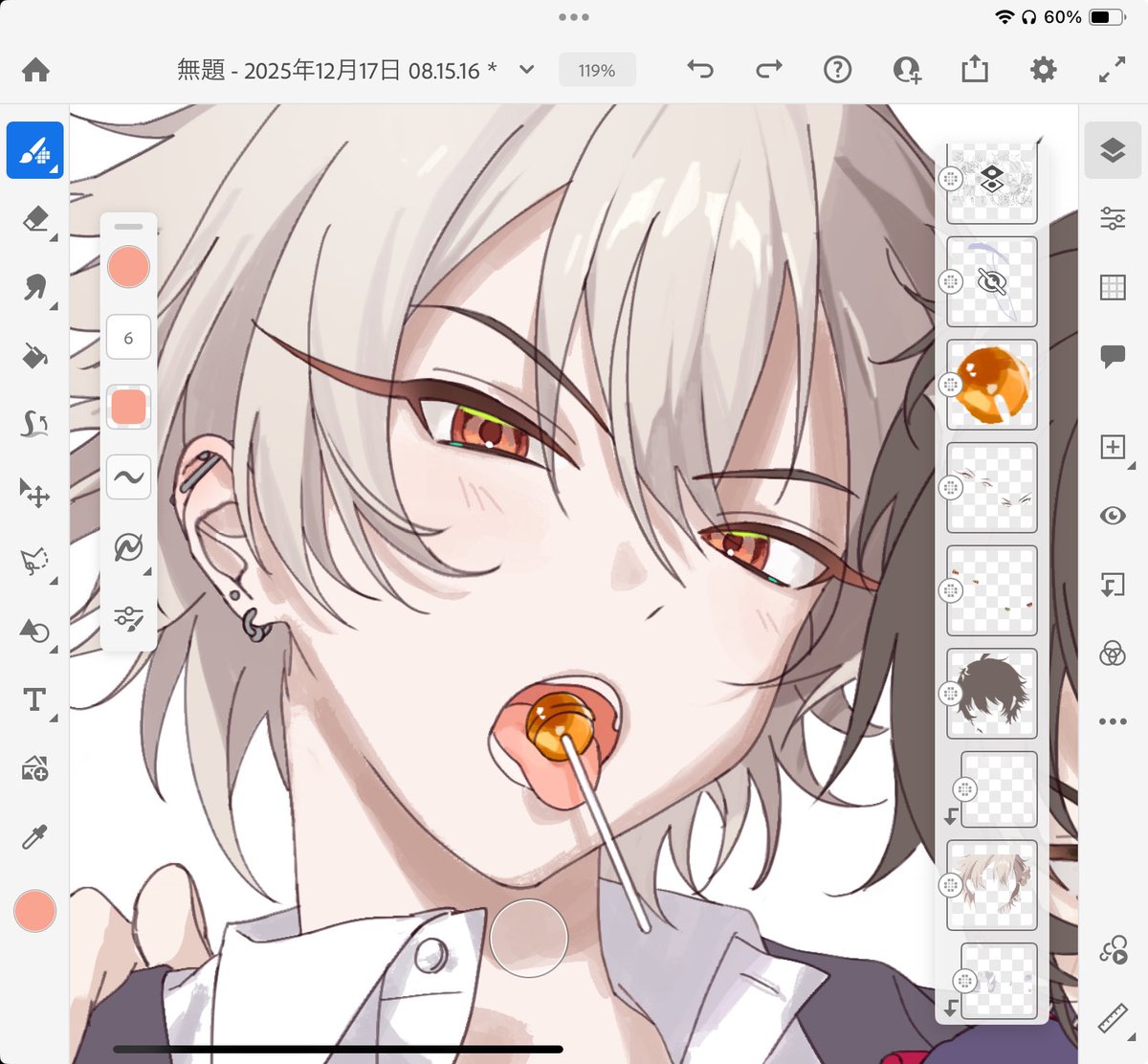The image size is (1148, 1064).
Task: Toggle the Ruler tool
Action: 1113,1019
